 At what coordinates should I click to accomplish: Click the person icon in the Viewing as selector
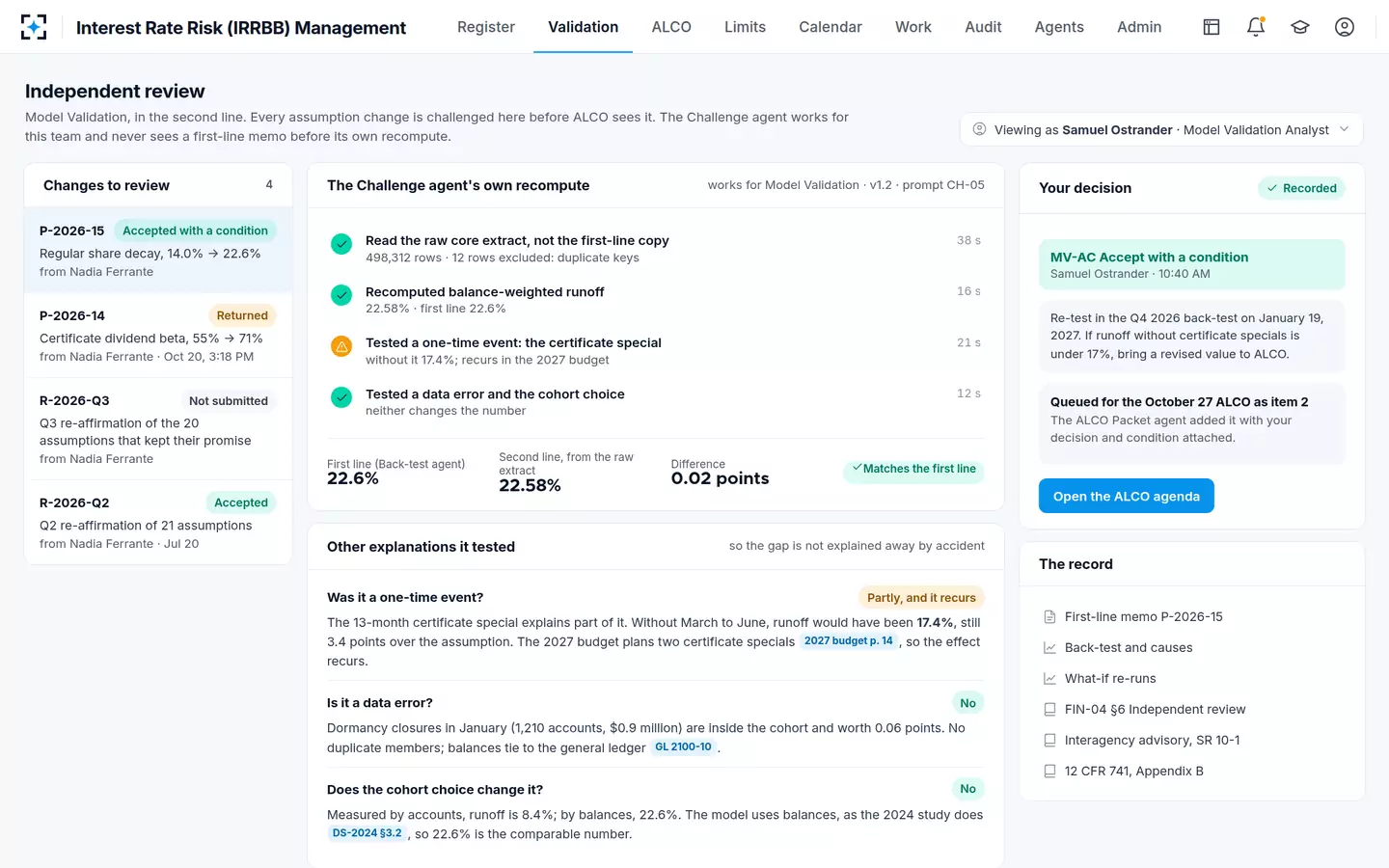(979, 129)
